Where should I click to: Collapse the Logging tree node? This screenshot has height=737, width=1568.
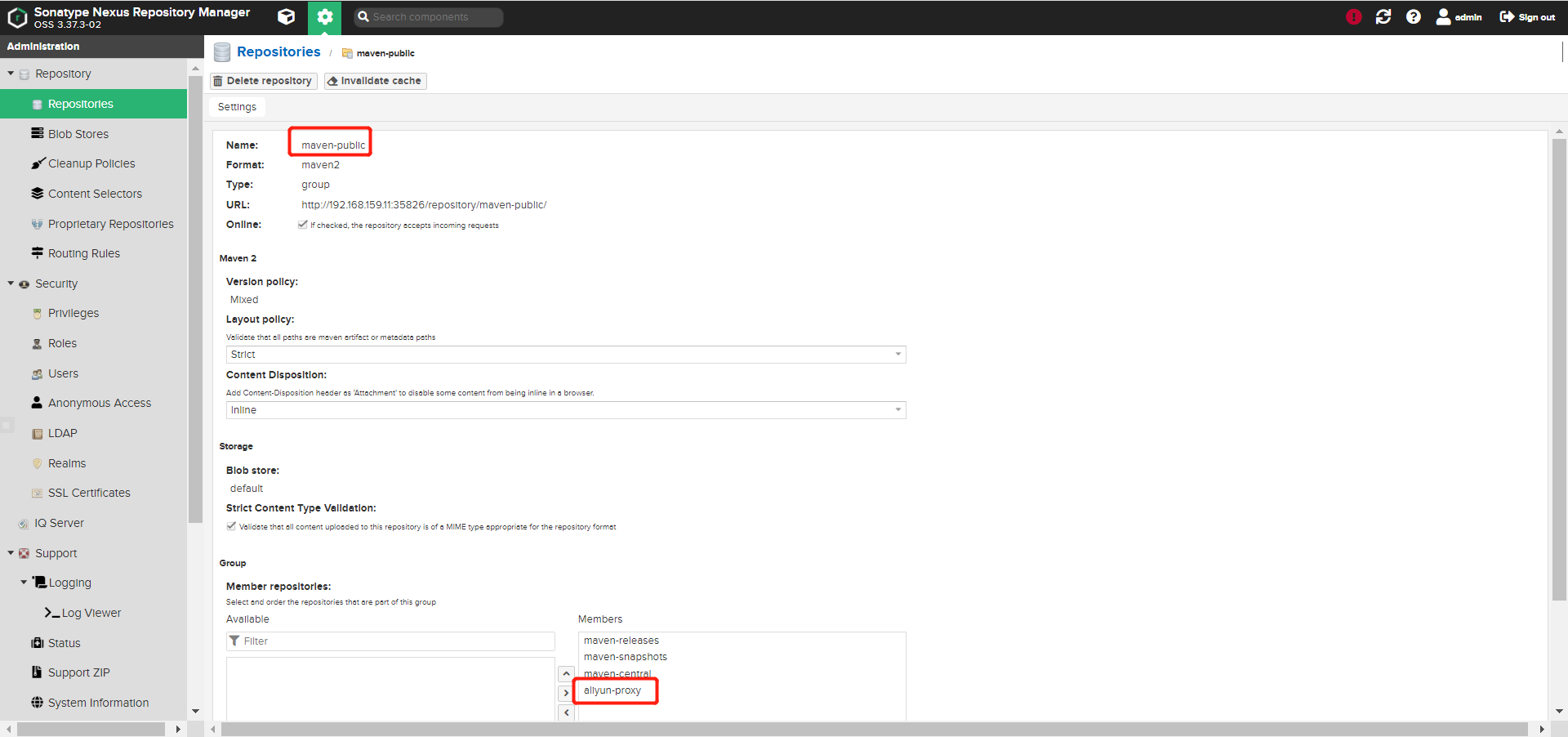click(24, 583)
